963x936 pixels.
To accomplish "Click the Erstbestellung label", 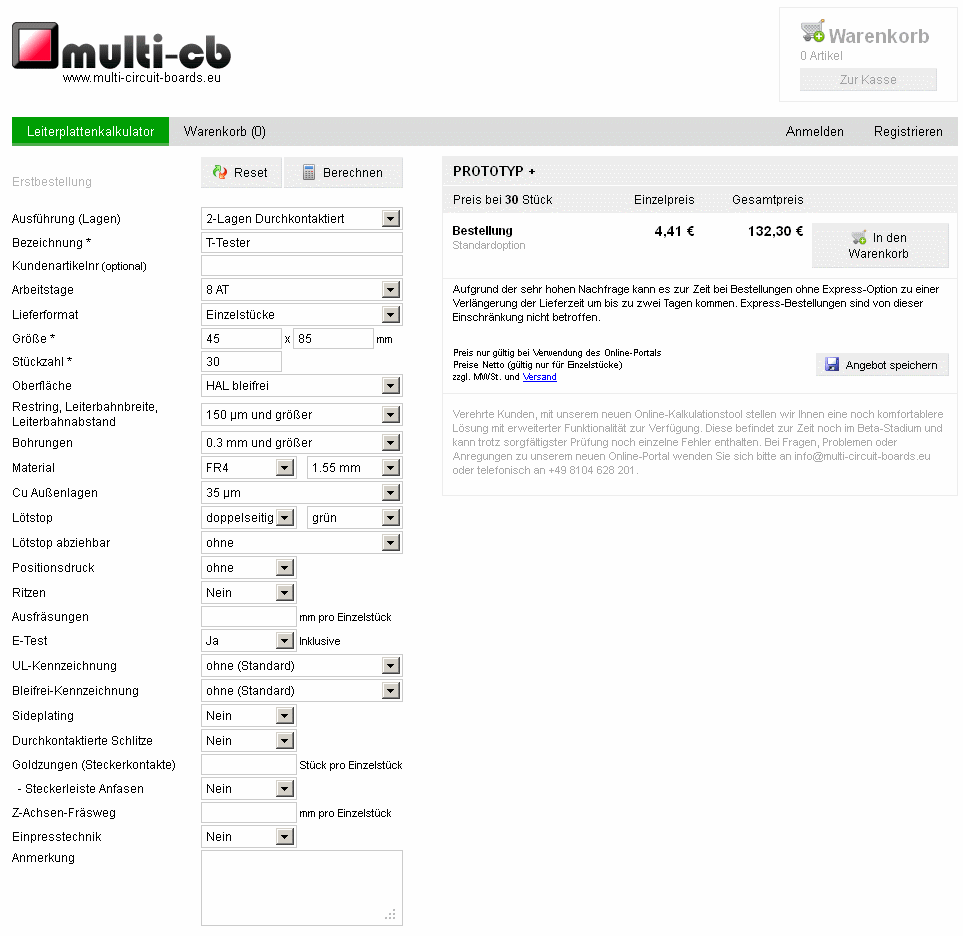I will pos(52,182).
